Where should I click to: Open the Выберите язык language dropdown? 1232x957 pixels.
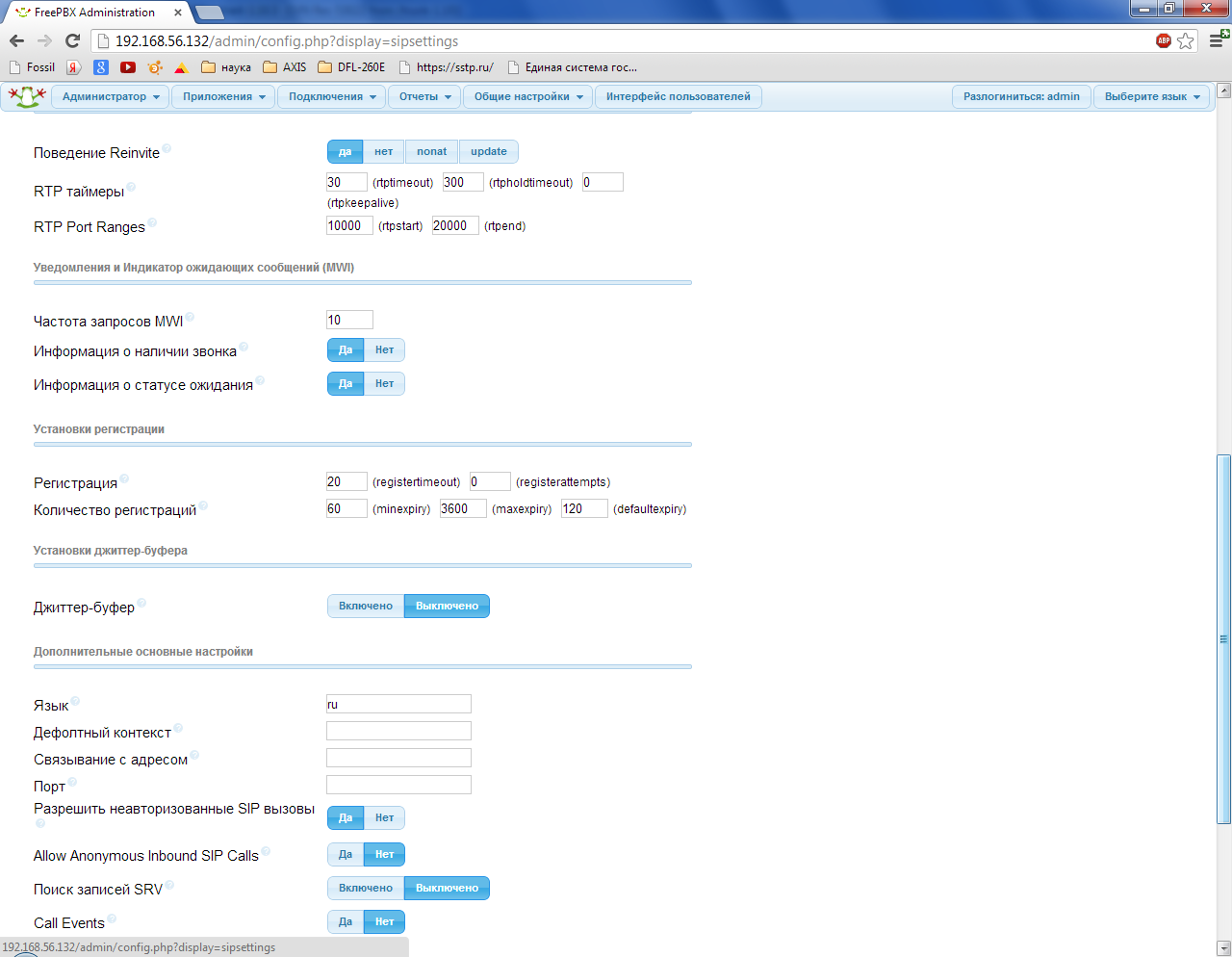[1152, 97]
